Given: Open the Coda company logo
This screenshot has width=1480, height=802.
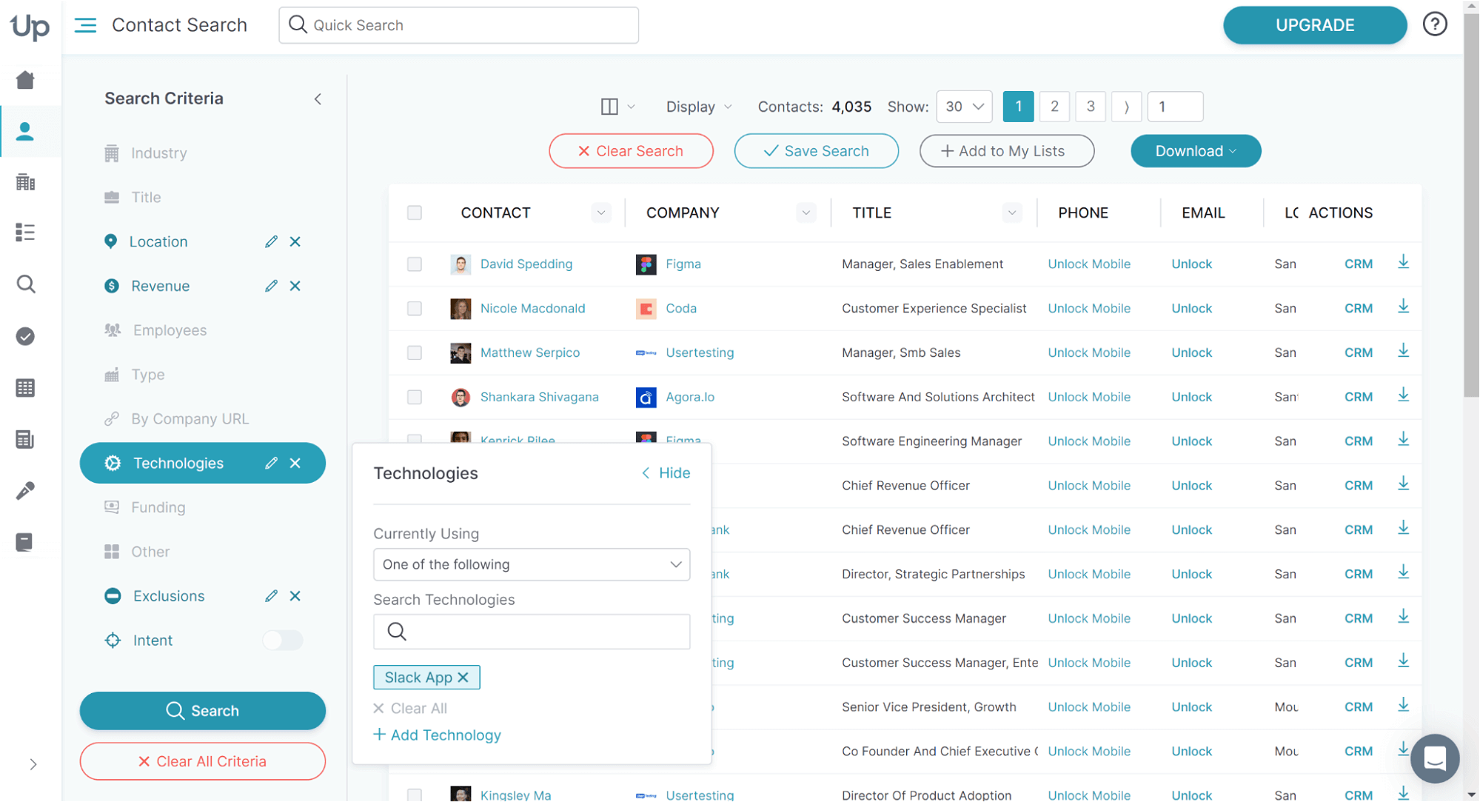Looking at the screenshot, I should point(646,308).
